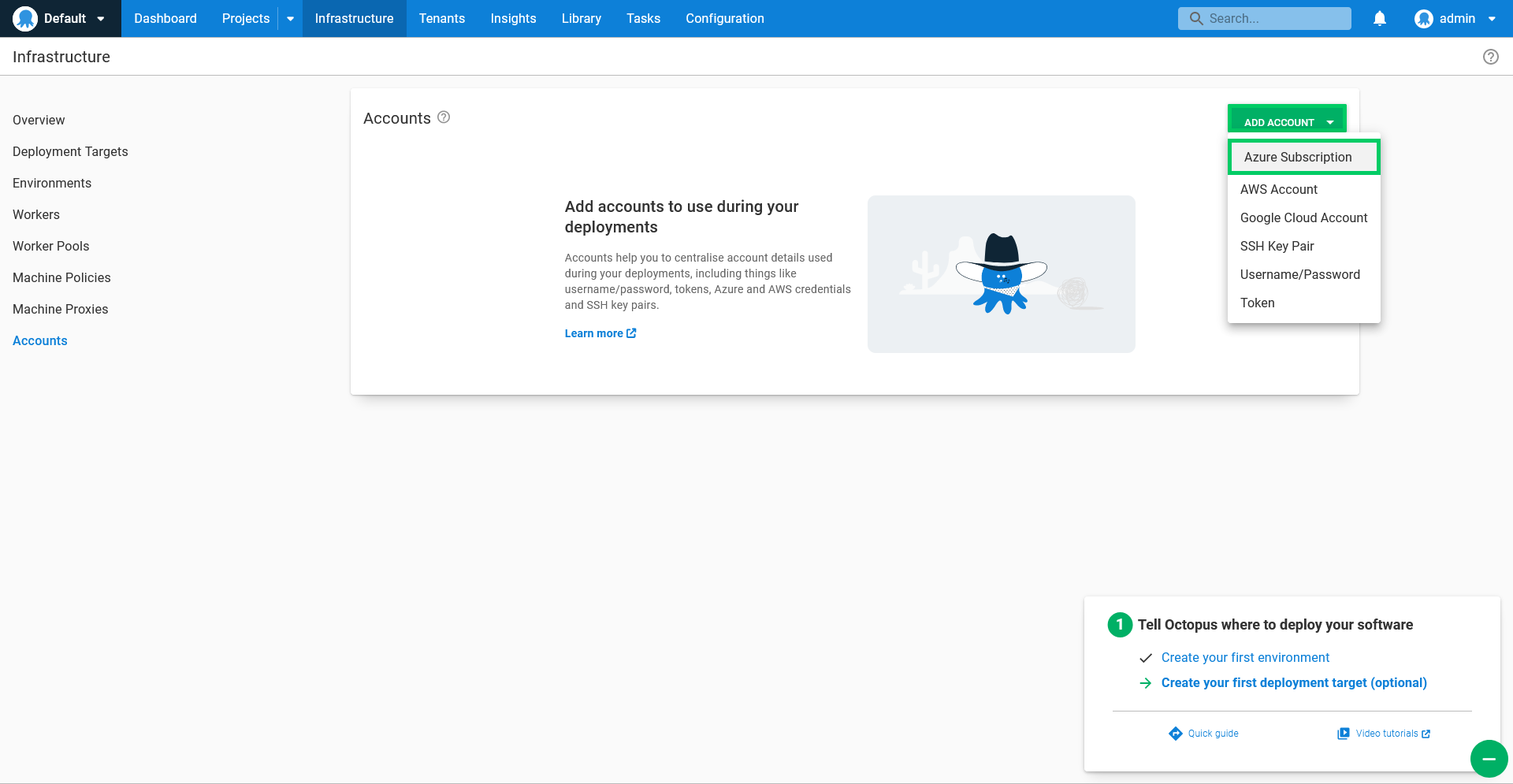Choose SSH Key Pair option
Screen dimensions: 1513x784
pyautogui.click(x=1303, y=246)
